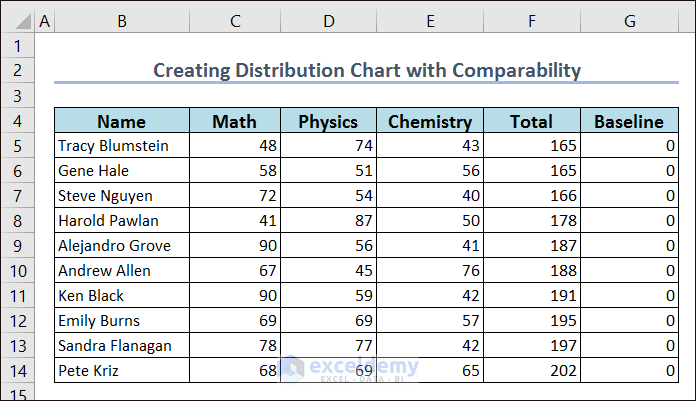Click the Baseline header cell
The height and width of the screenshot is (401, 696).
point(628,122)
